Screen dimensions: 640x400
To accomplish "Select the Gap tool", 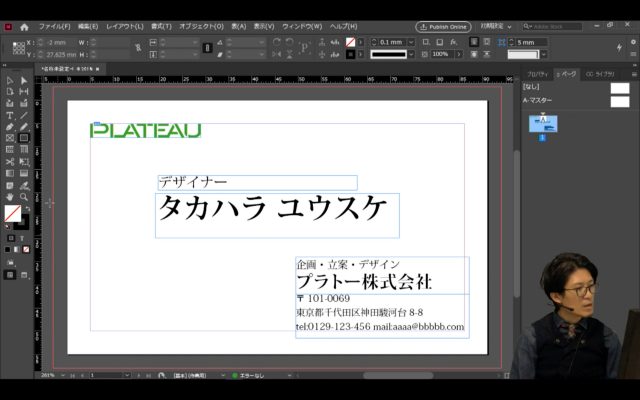I will pyautogui.click(x=24, y=92).
